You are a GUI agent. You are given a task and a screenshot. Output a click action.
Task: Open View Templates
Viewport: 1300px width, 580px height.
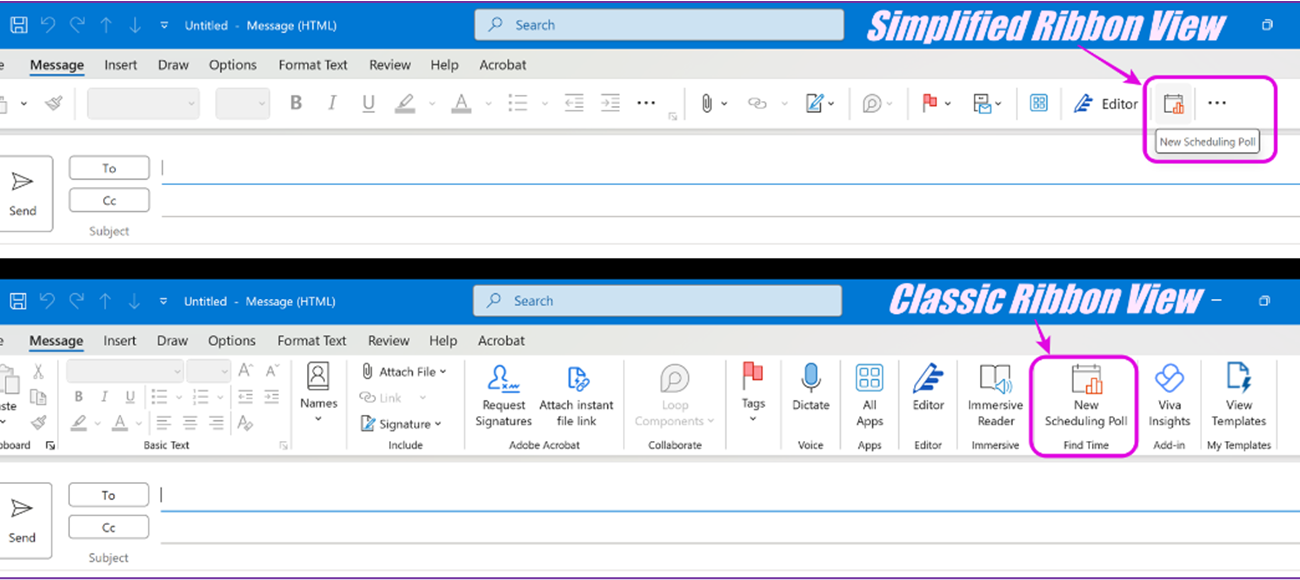[x=1238, y=395]
